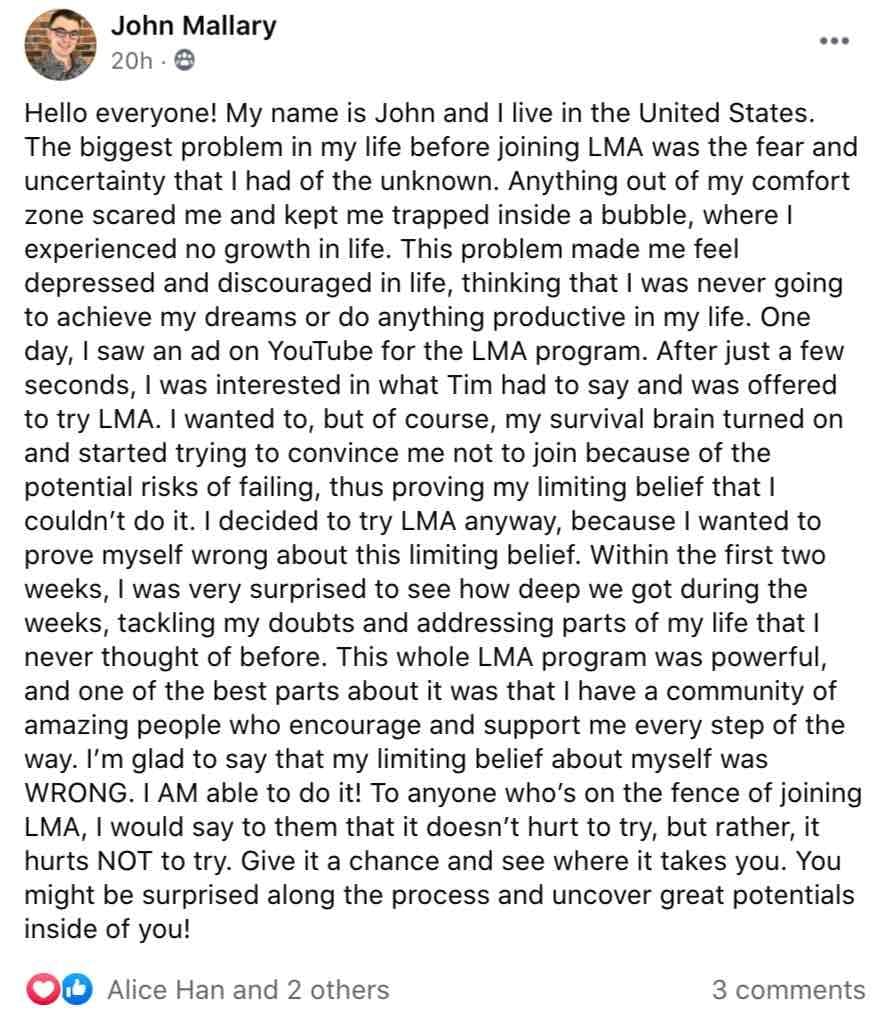The width and height of the screenshot is (886, 1027).
Task: Click the final line inside of you!
Action: pyautogui.click(x=107, y=929)
